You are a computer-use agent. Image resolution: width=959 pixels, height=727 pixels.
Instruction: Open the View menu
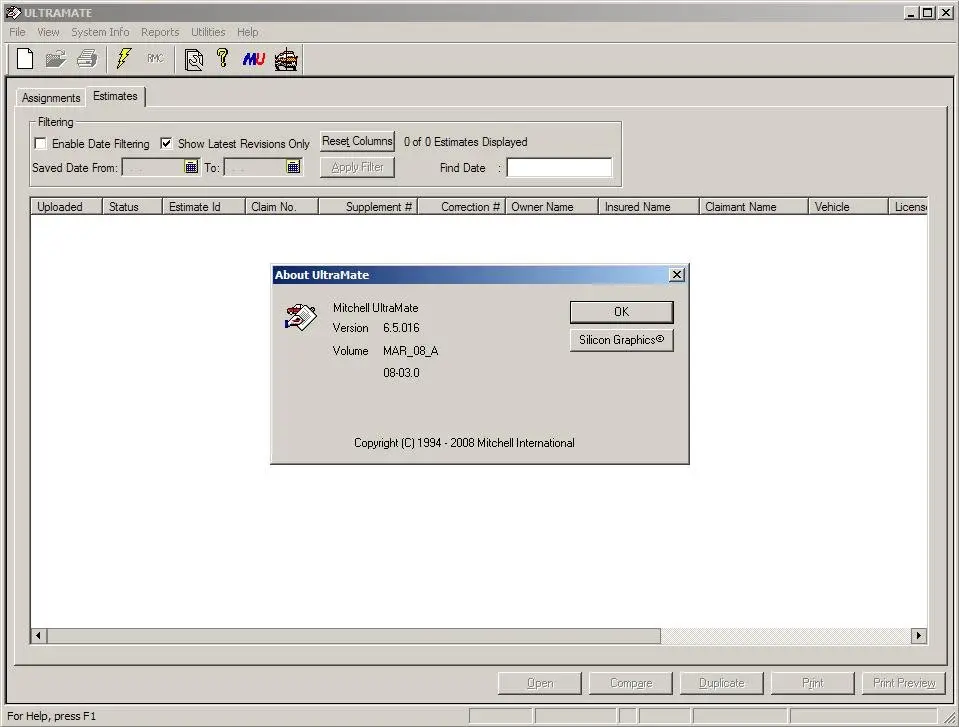48,32
